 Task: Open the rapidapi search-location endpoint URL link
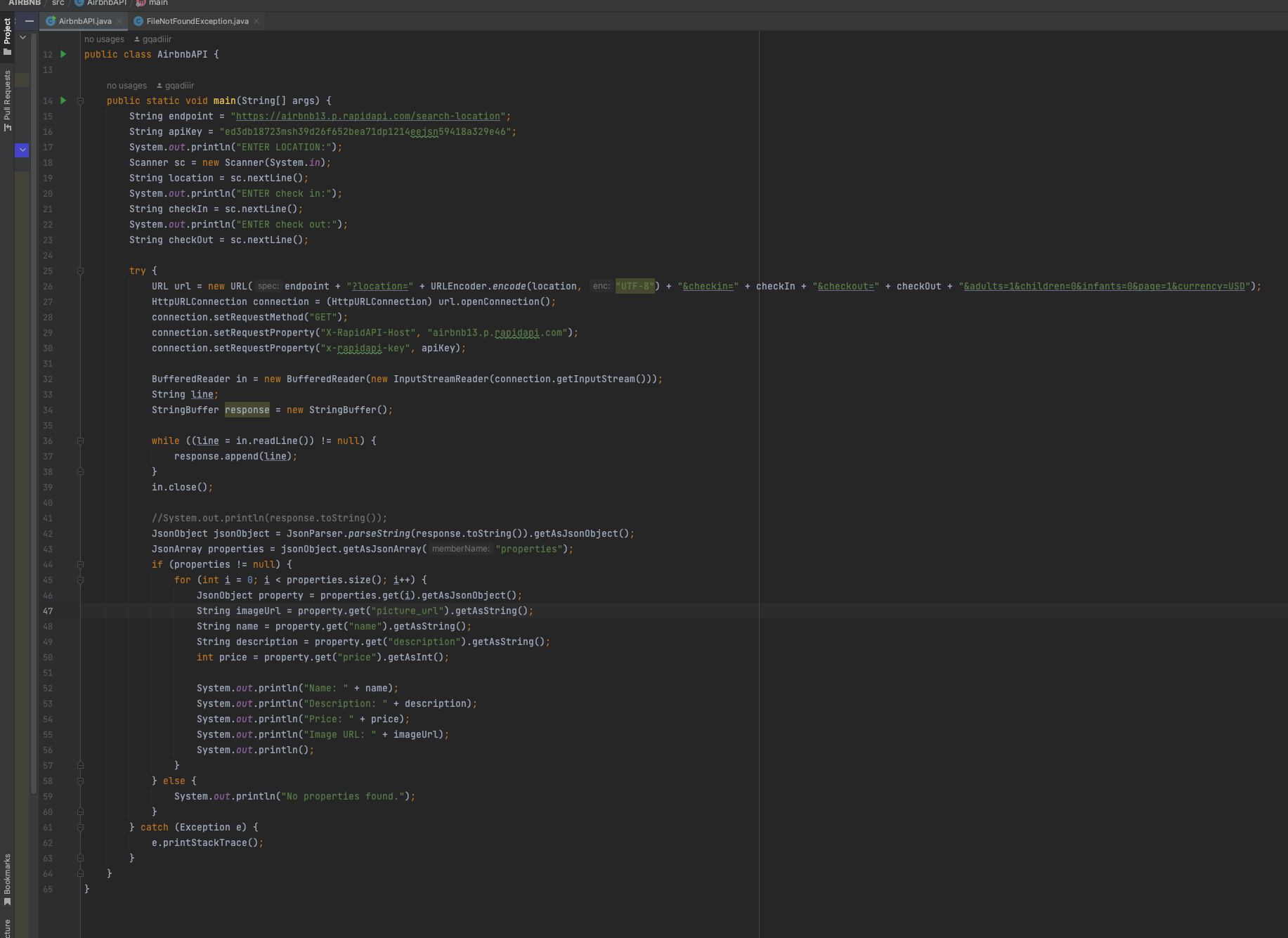[x=367, y=117]
